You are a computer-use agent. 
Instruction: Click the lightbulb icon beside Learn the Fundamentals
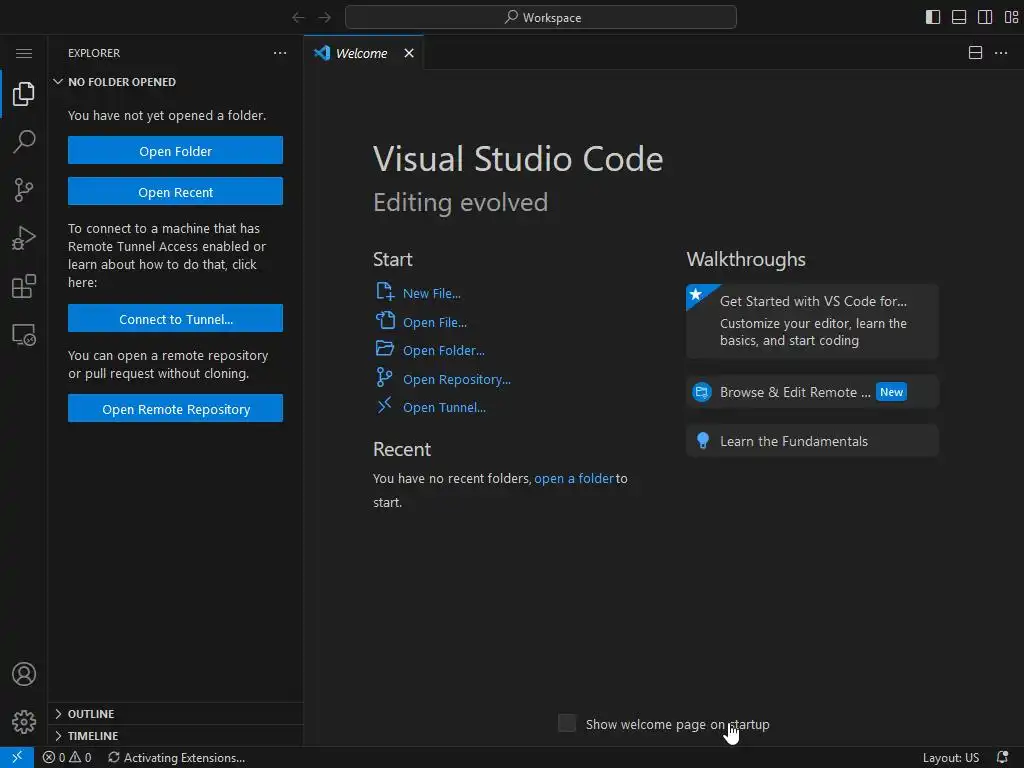point(703,441)
